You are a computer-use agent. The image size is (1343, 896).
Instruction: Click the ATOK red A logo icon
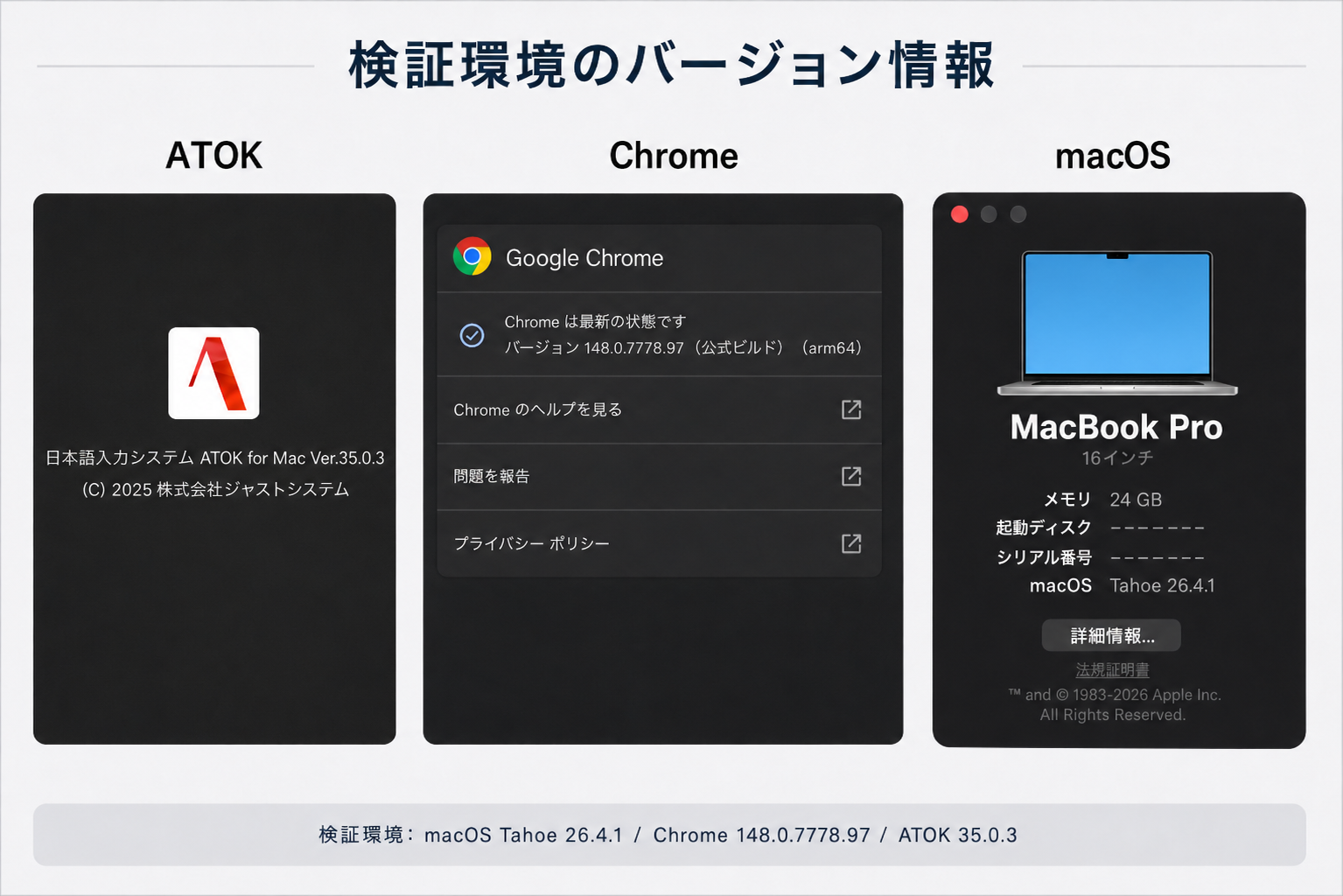tap(213, 374)
